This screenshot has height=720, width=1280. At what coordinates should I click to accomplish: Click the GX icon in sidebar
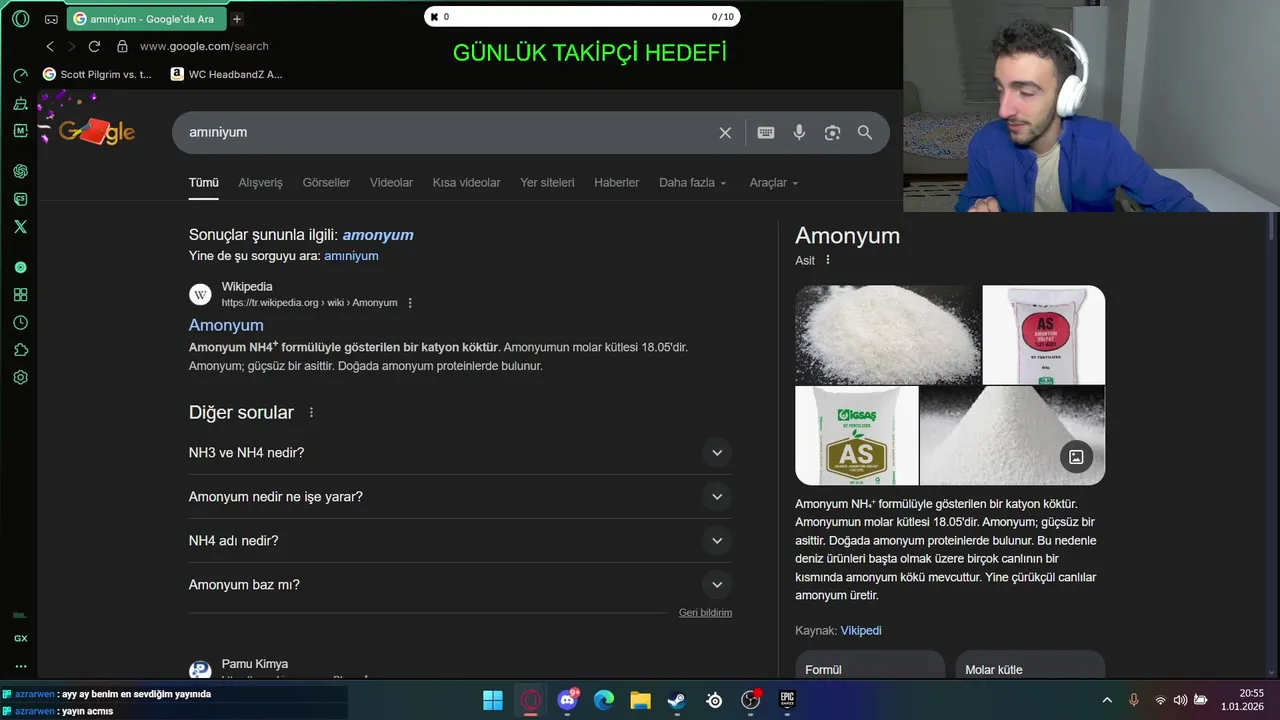20,638
